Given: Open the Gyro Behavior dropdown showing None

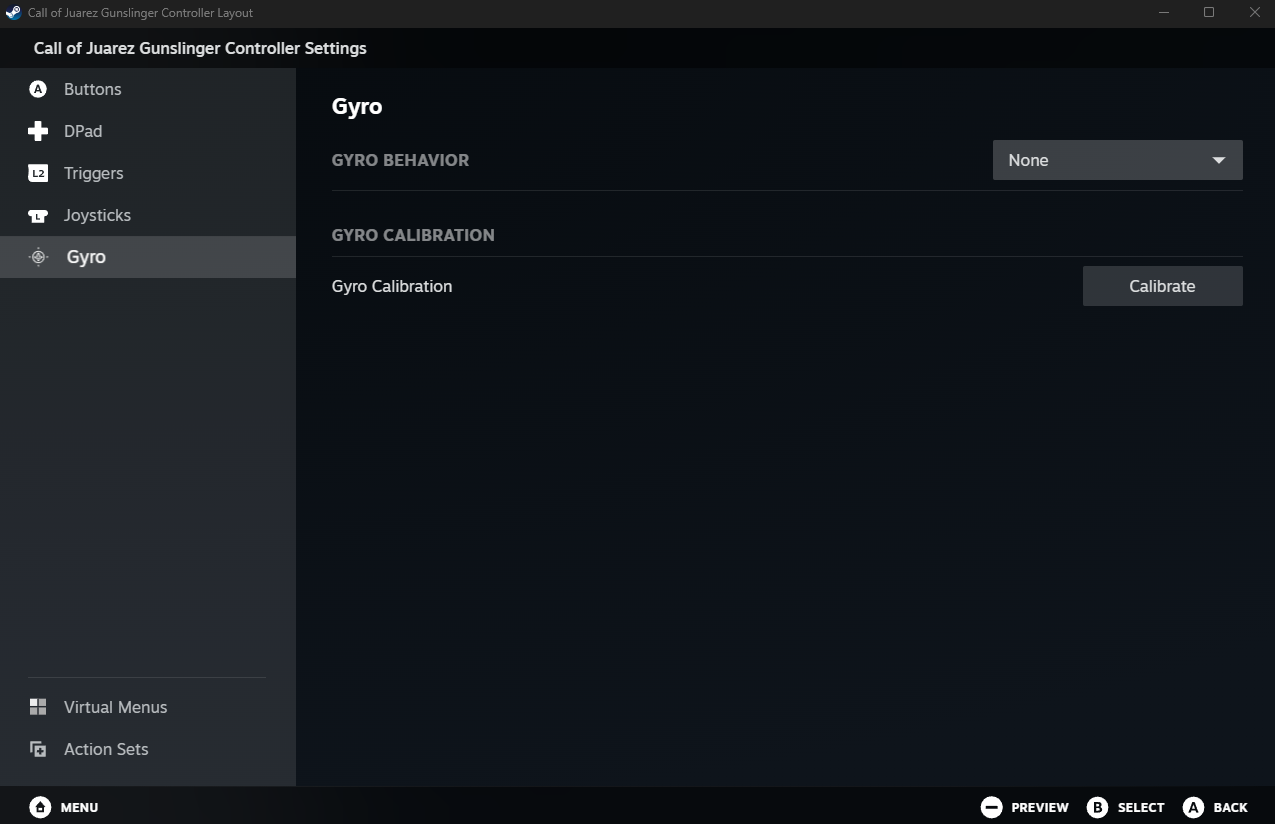Looking at the screenshot, I should point(1100,160).
